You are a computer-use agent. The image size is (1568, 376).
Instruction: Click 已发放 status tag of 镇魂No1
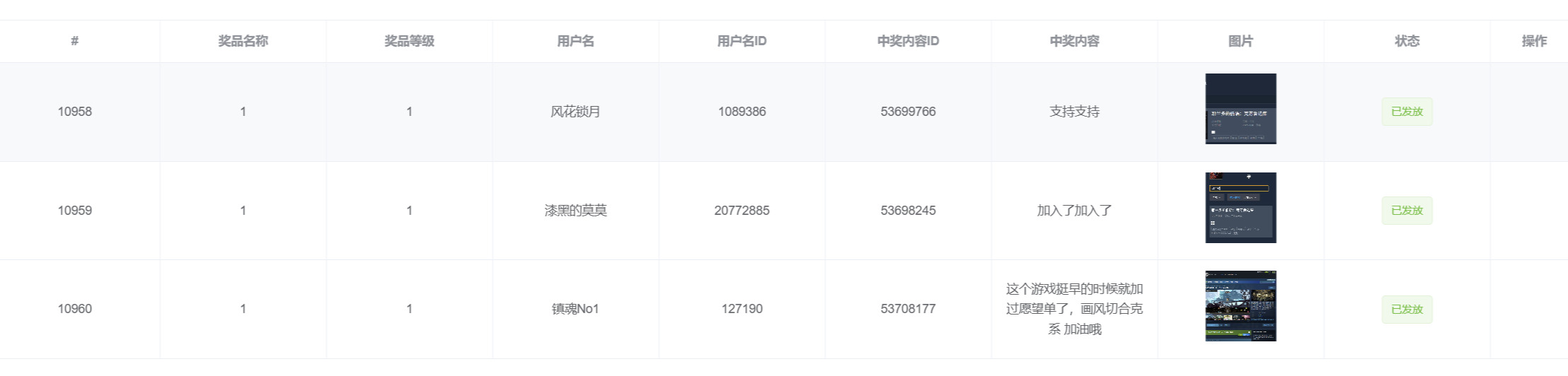(1407, 310)
